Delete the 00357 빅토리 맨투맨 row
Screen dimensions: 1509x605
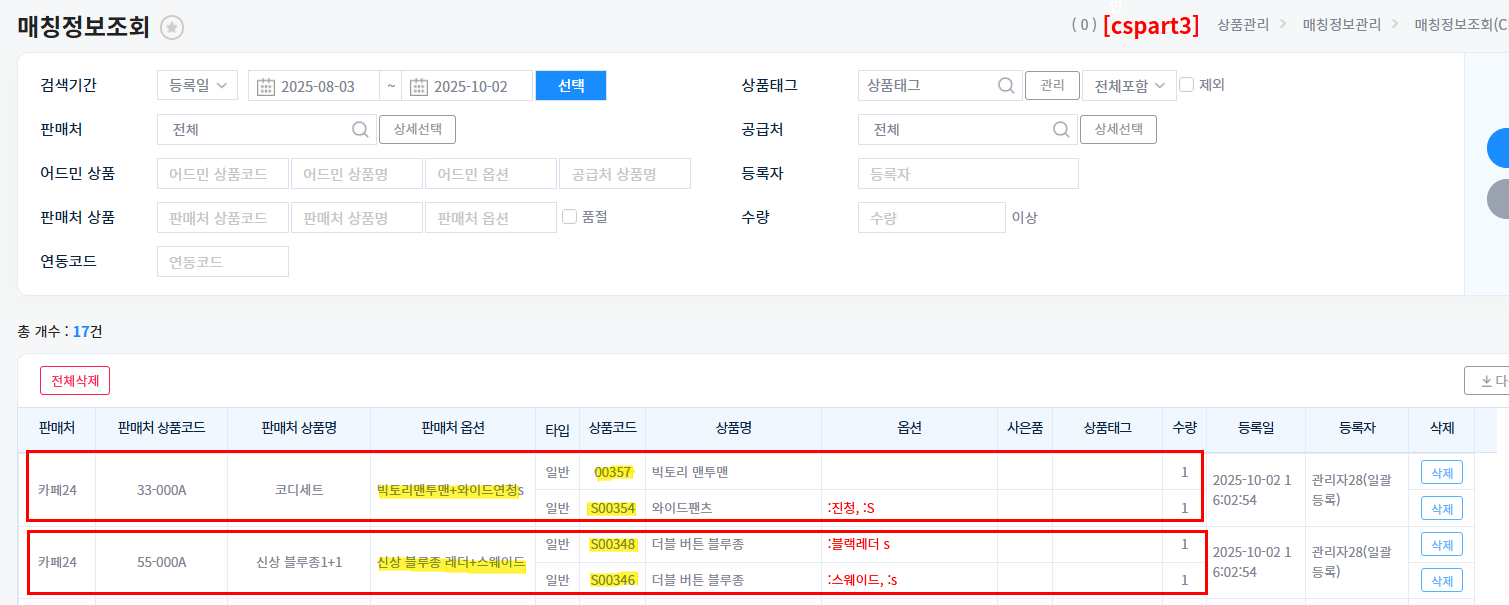click(1441, 472)
